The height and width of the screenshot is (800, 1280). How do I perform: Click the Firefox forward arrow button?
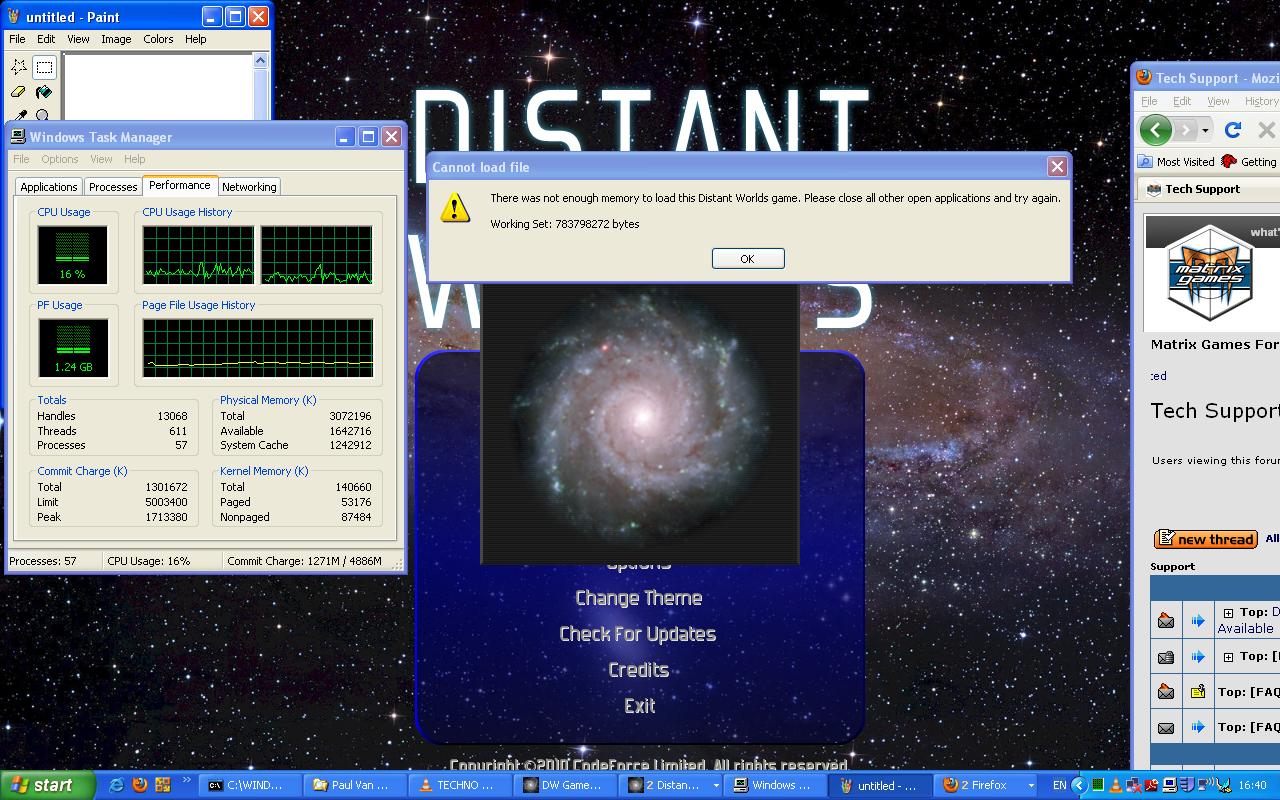(x=1185, y=130)
